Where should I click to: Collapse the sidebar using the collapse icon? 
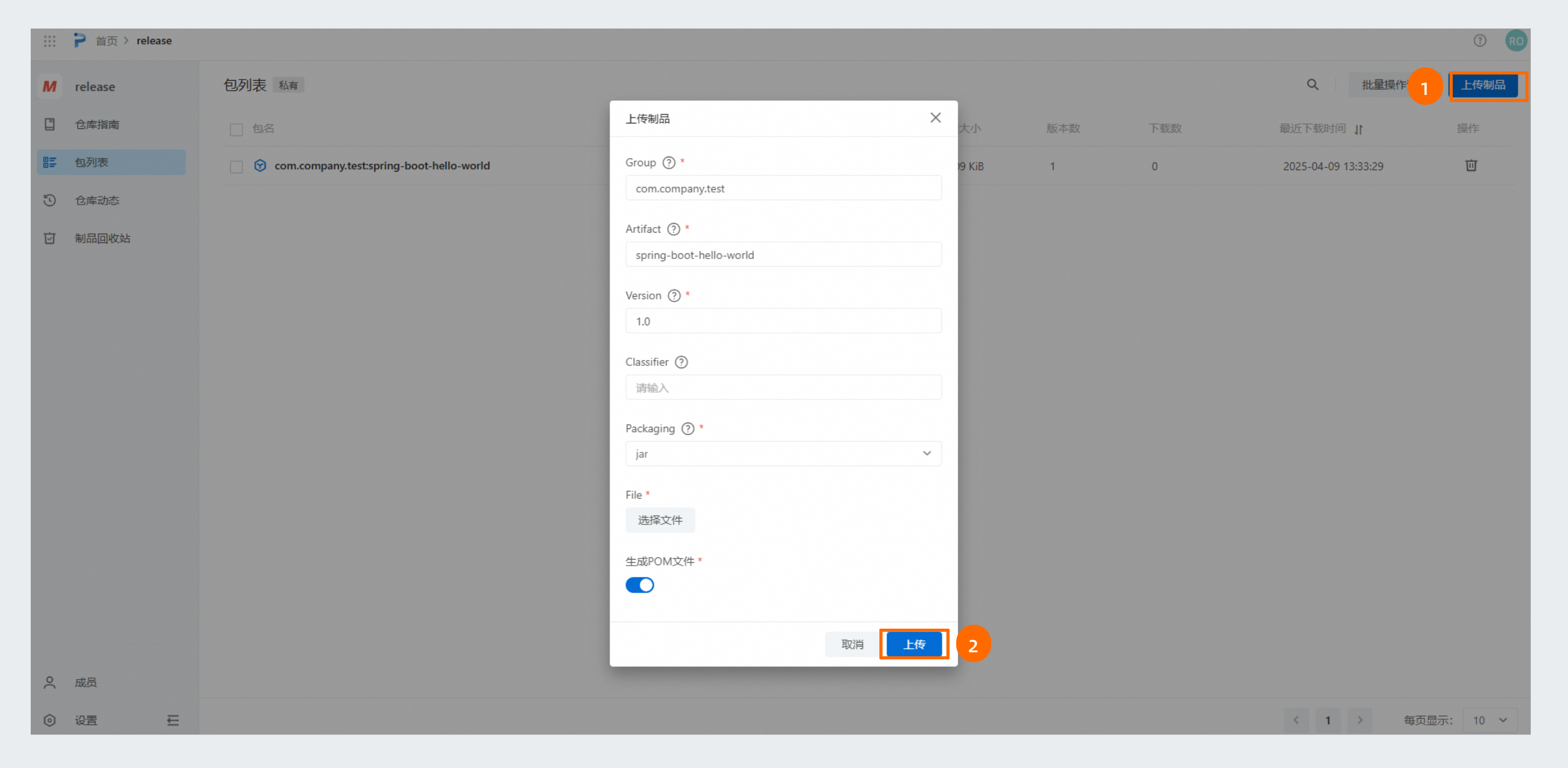point(173,720)
